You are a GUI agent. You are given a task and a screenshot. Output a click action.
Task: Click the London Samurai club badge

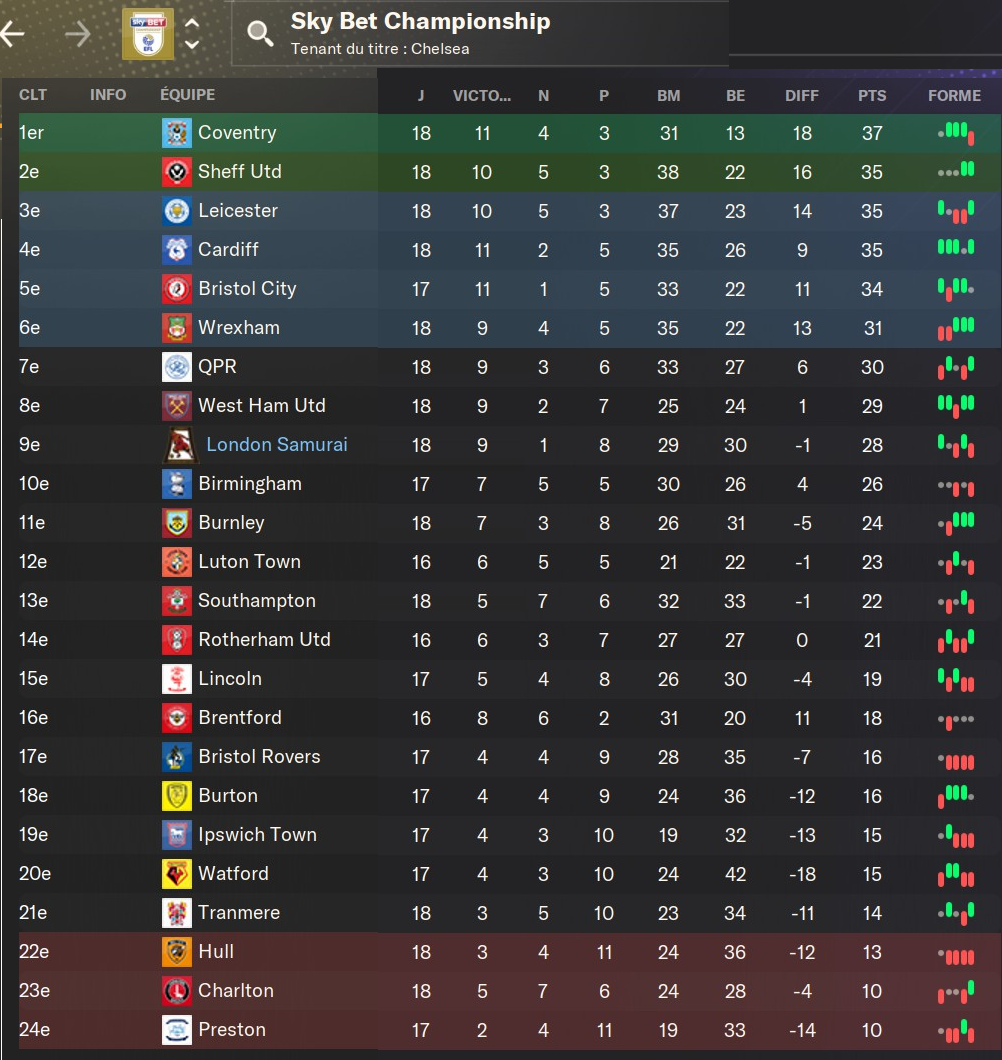click(181, 445)
